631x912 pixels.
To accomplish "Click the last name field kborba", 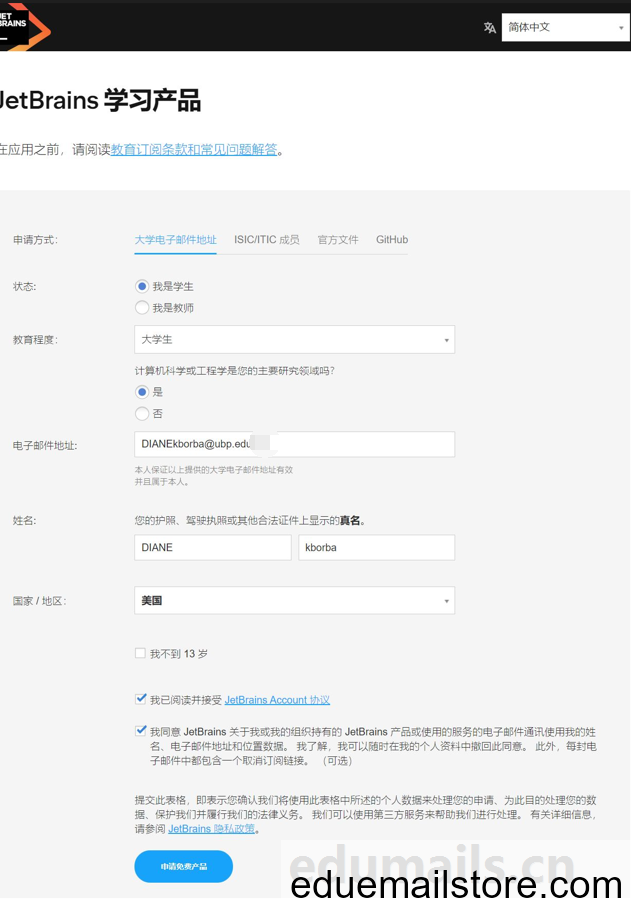I will coord(376,548).
